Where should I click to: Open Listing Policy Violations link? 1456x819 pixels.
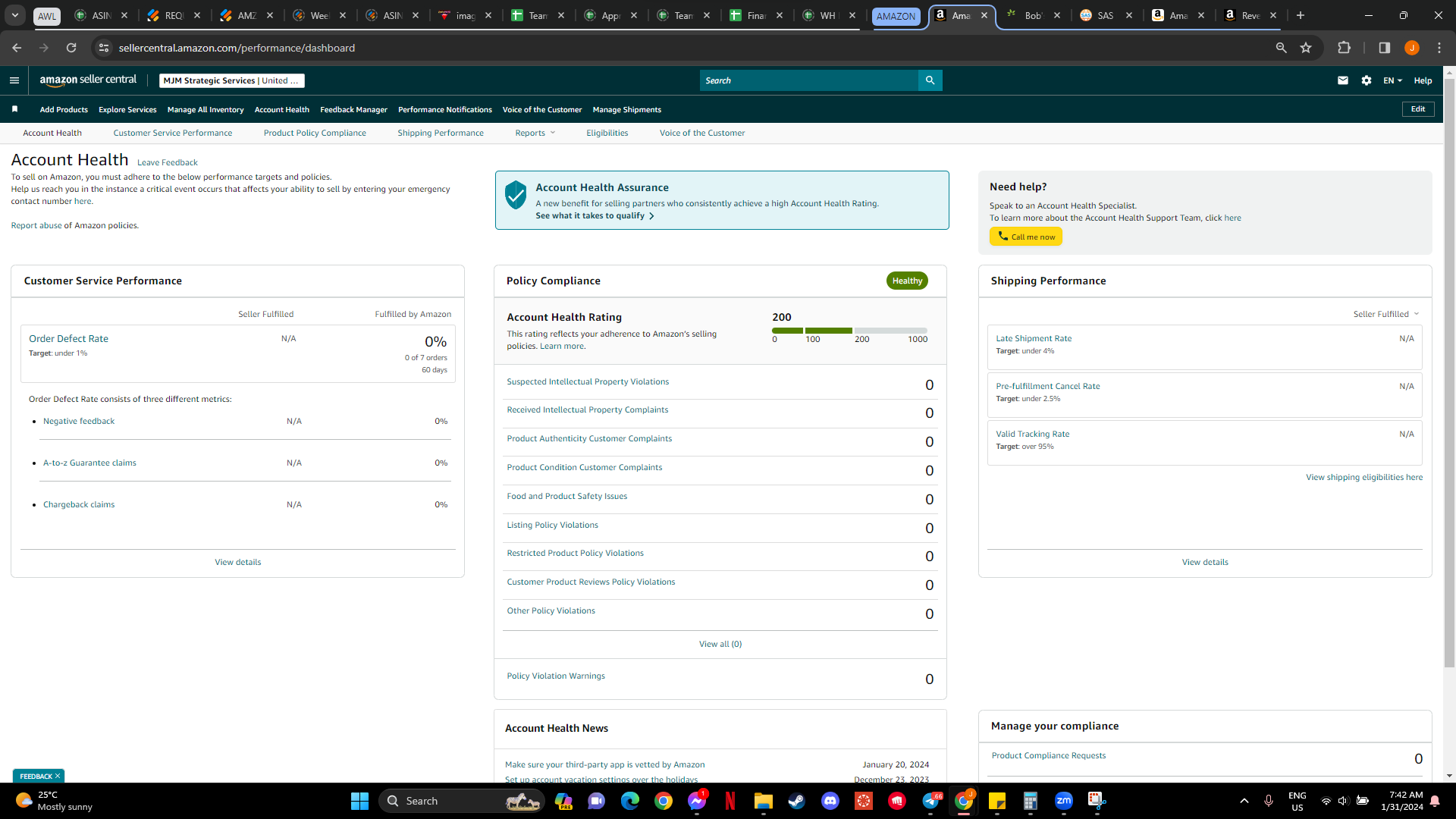552,526
